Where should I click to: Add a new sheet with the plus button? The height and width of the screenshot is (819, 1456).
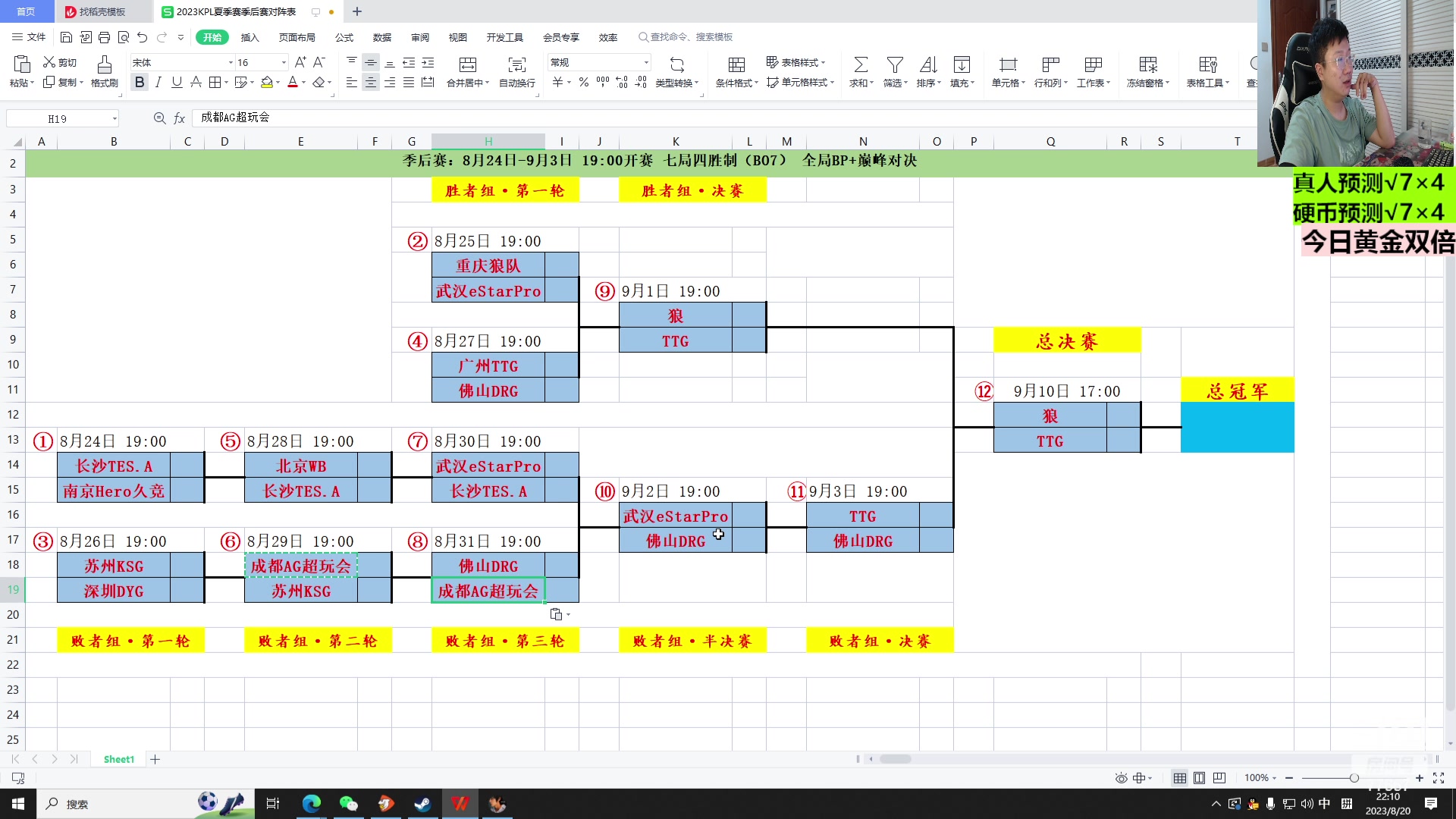(155, 759)
